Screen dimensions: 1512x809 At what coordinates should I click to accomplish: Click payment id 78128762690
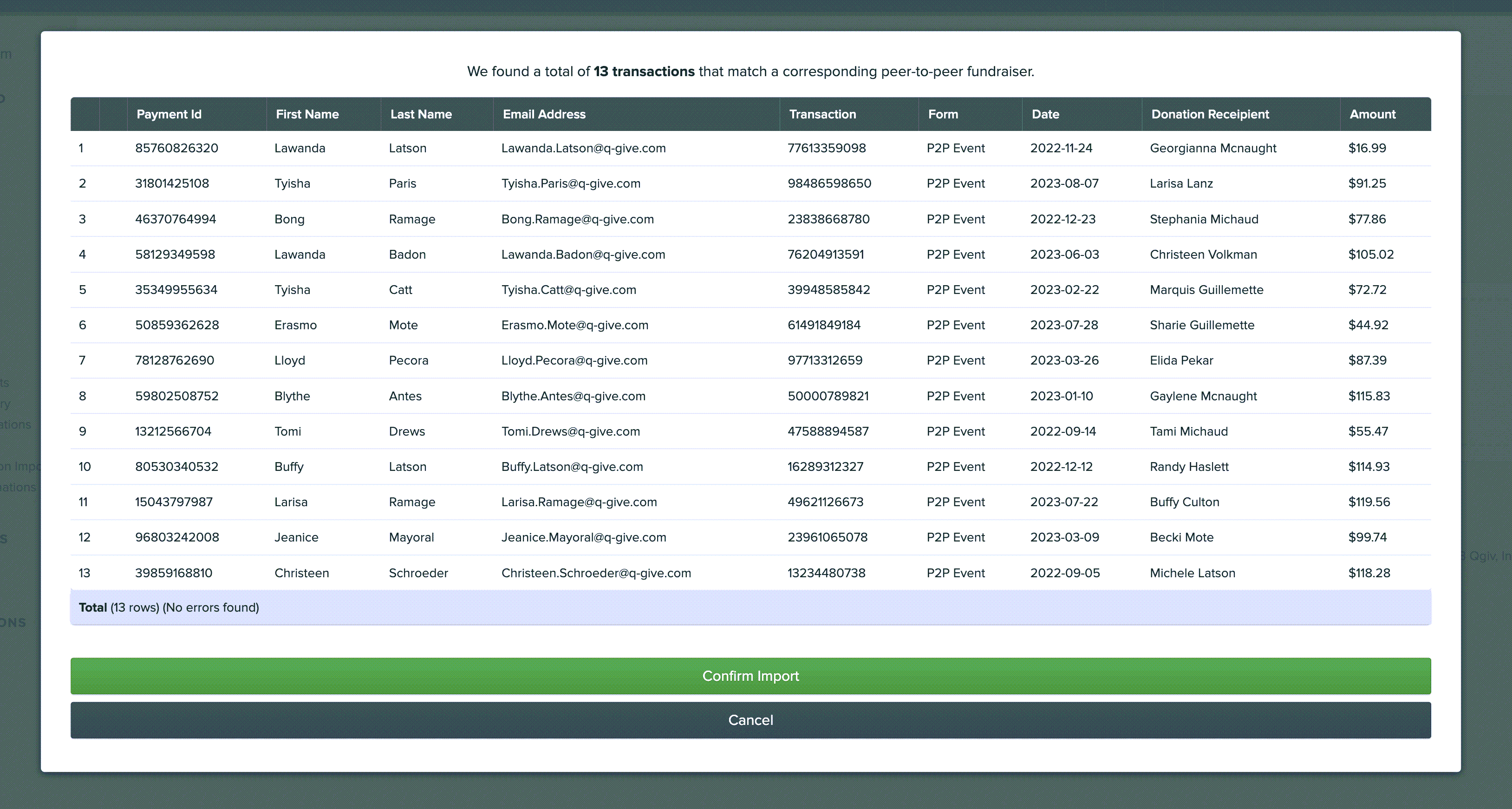coord(174,360)
